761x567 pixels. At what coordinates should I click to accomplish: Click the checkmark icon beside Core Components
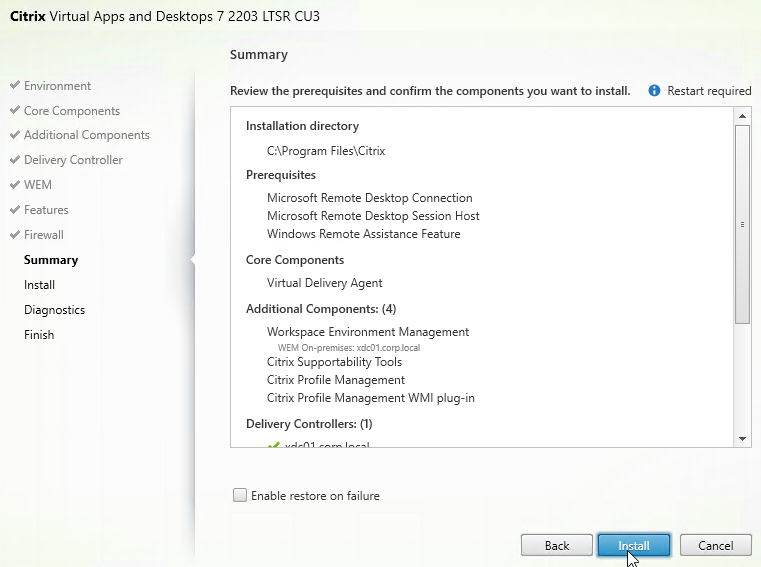[x=15, y=110]
